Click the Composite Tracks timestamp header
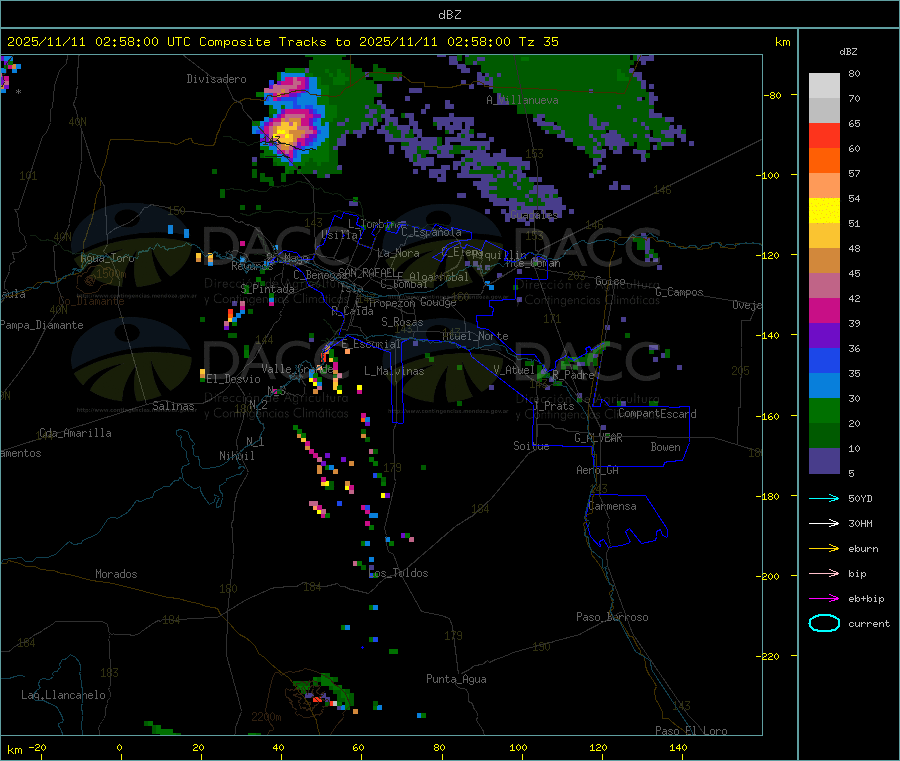Image resolution: width=900 pixels, height=761 pixels. tap(283, 42)
